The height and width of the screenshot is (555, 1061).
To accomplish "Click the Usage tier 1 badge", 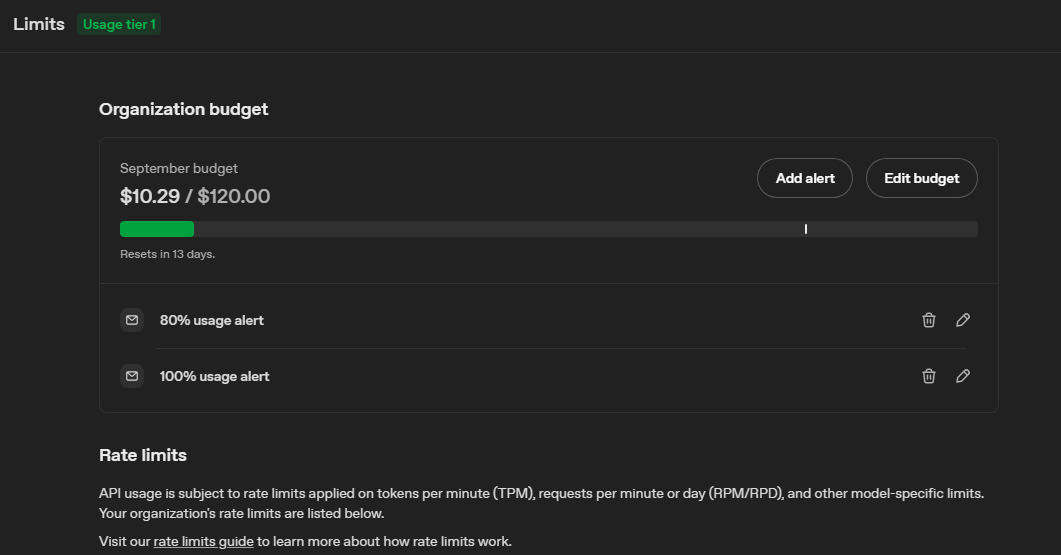I will point(119,24).
